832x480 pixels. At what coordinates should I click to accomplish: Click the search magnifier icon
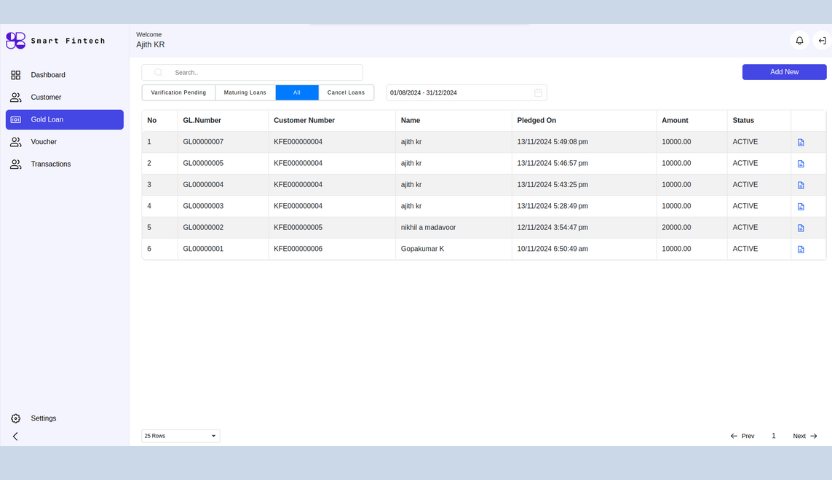pyautogui.click(x=158, y=72)
